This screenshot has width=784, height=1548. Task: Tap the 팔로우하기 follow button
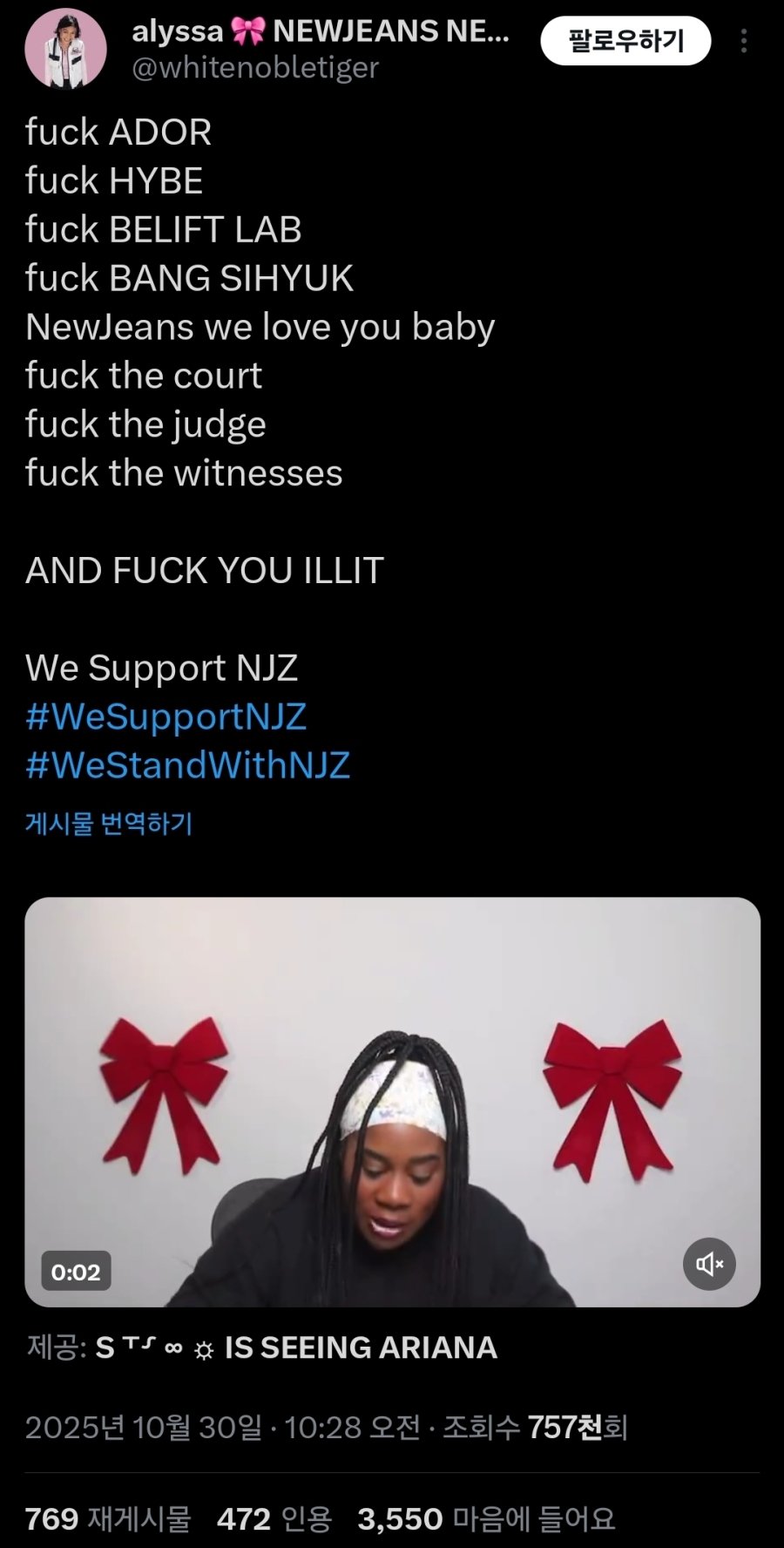[x=625, y=41]
